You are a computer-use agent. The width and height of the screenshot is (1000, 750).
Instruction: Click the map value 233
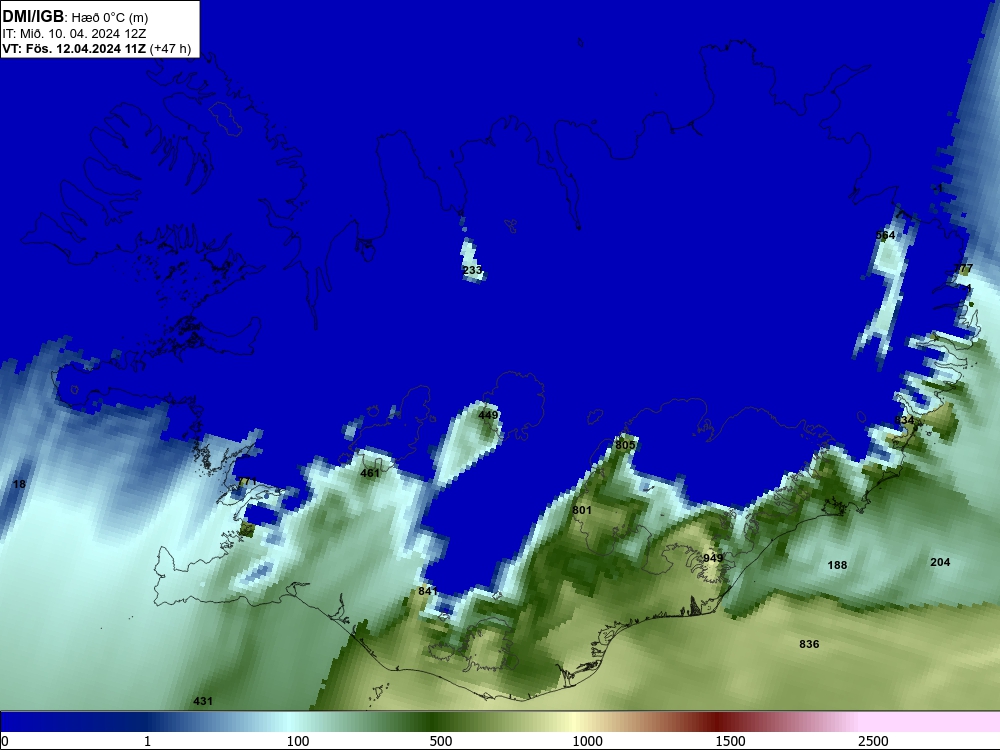pyautogui.click(x=472, y=270)
